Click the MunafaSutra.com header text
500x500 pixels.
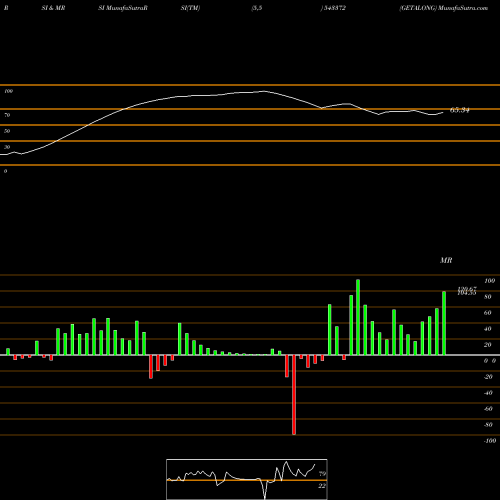(463, 8)
